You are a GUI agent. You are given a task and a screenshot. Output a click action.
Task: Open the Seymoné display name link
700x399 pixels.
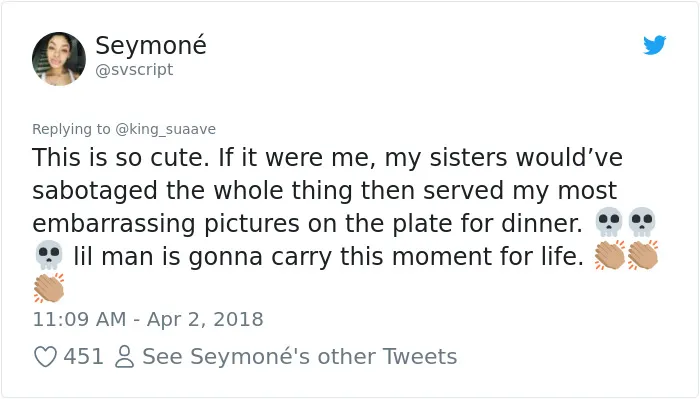151,45
